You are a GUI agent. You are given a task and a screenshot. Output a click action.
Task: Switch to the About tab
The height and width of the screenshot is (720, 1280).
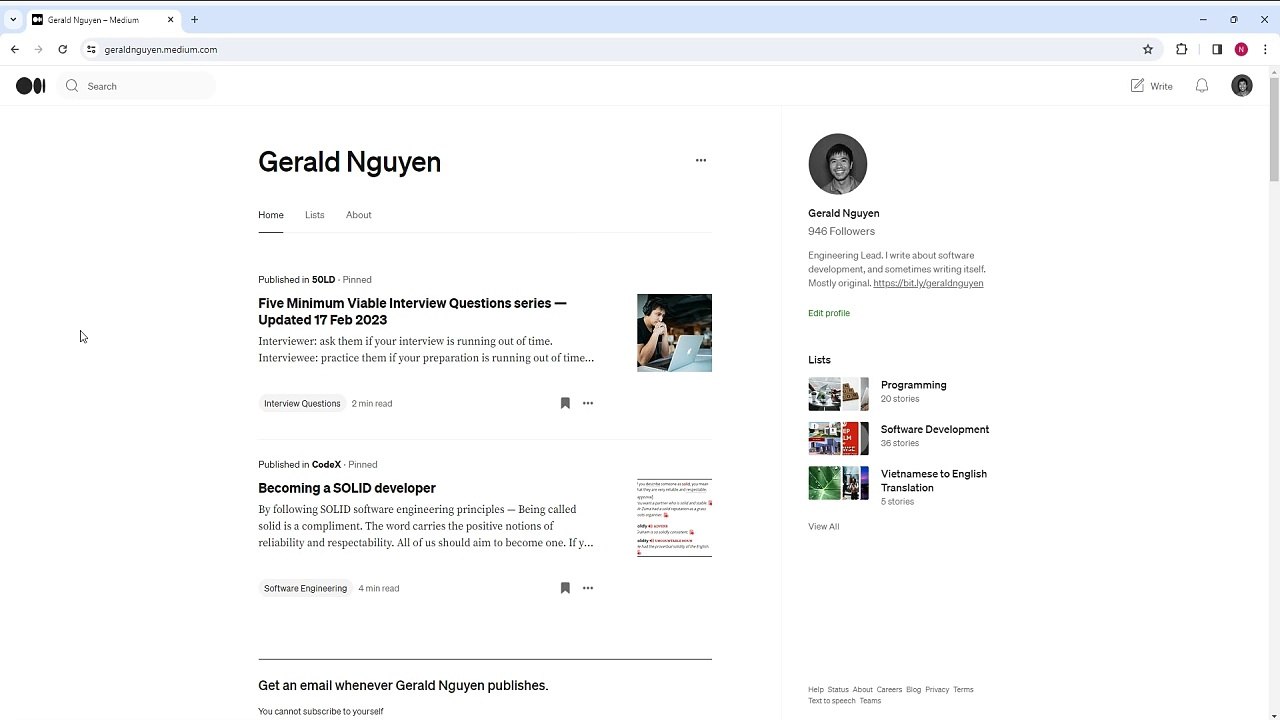coord(359,215)
